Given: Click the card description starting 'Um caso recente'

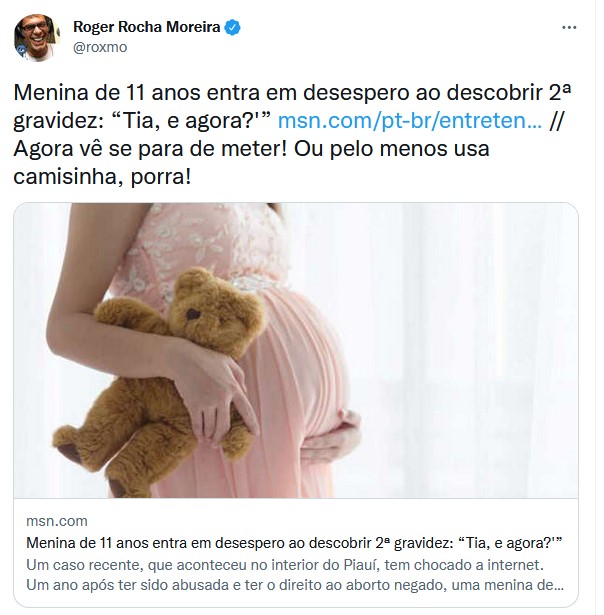Looking at the screenshot, I should (285, 565).
